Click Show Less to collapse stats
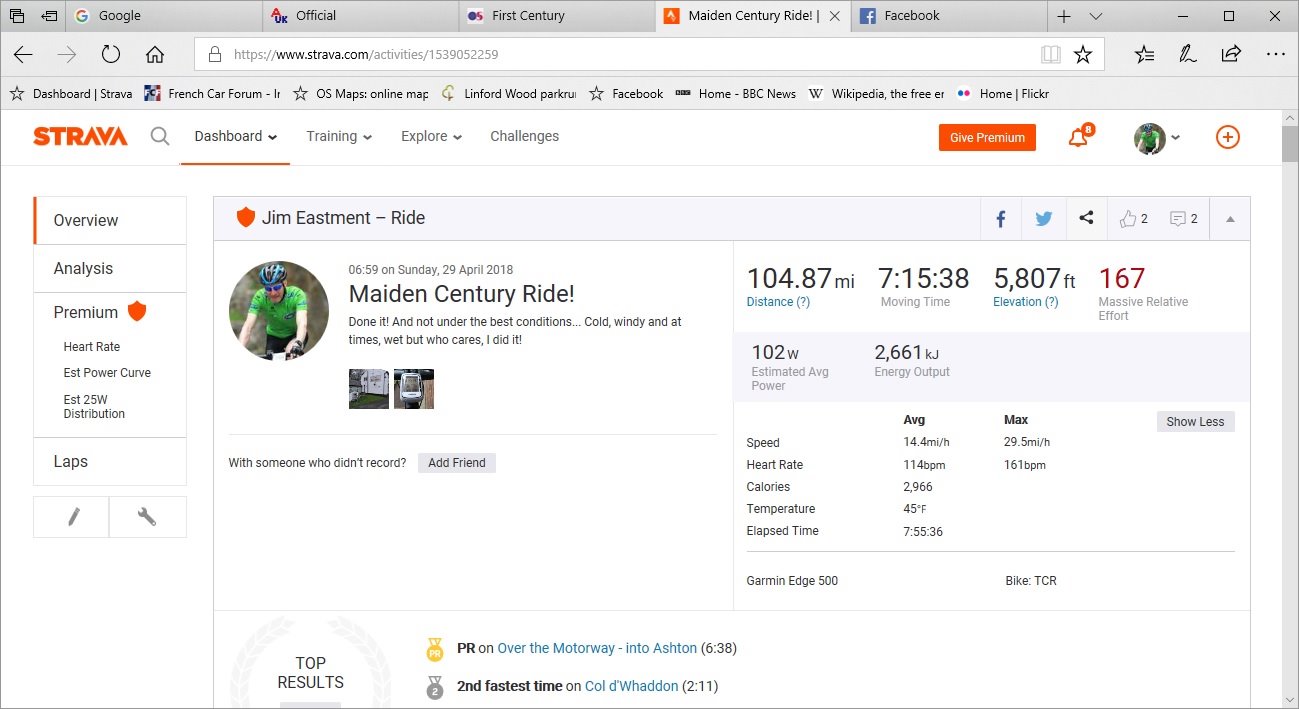This screenshot has width=1299, height=709. [1195, 421]
